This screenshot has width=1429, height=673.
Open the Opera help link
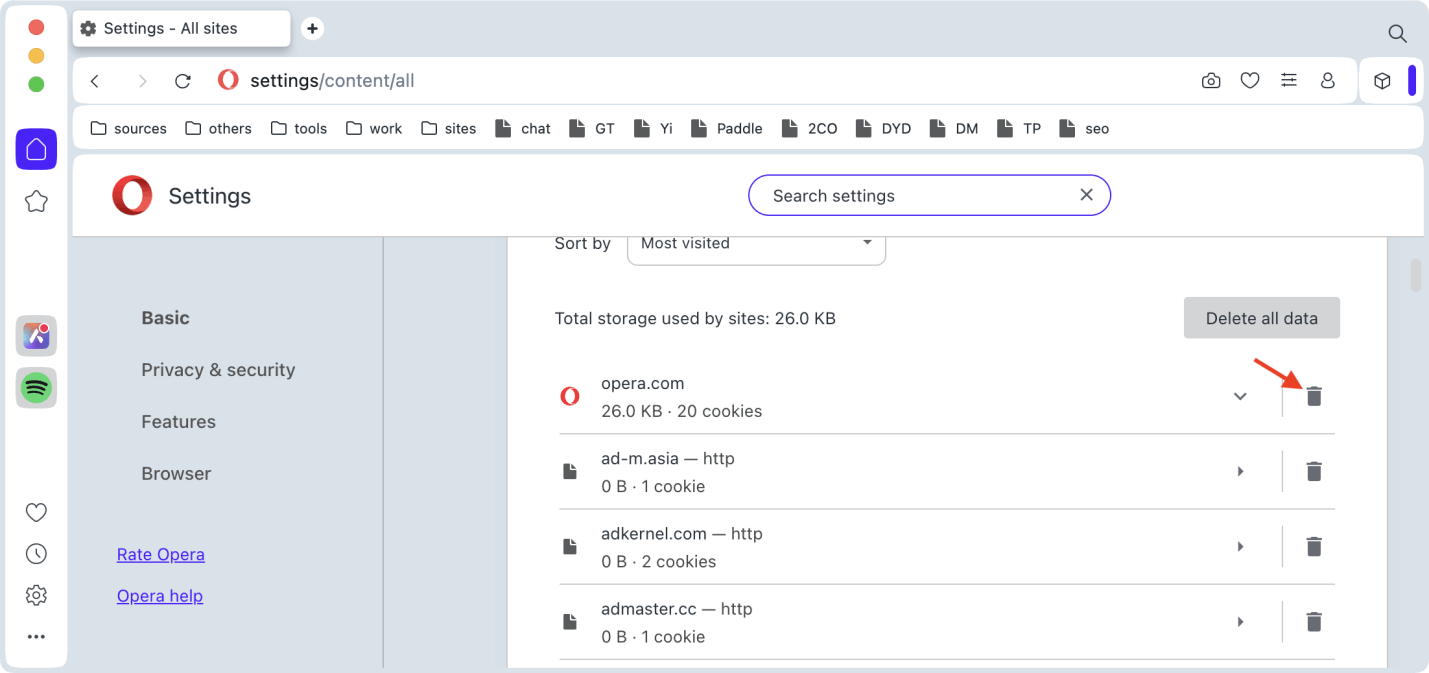(160, 596)
